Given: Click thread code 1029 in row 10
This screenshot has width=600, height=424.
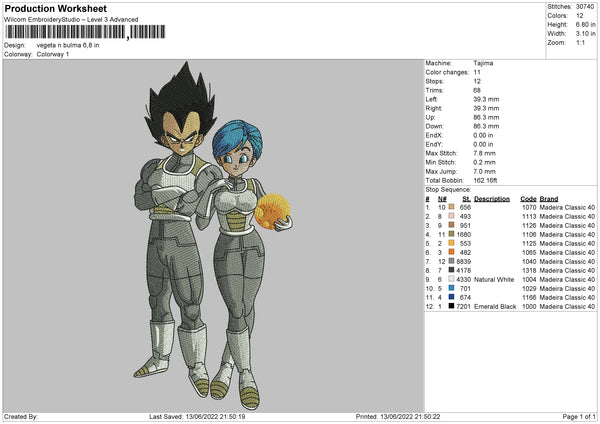Looking at the screenshot, I should point(529,289).
